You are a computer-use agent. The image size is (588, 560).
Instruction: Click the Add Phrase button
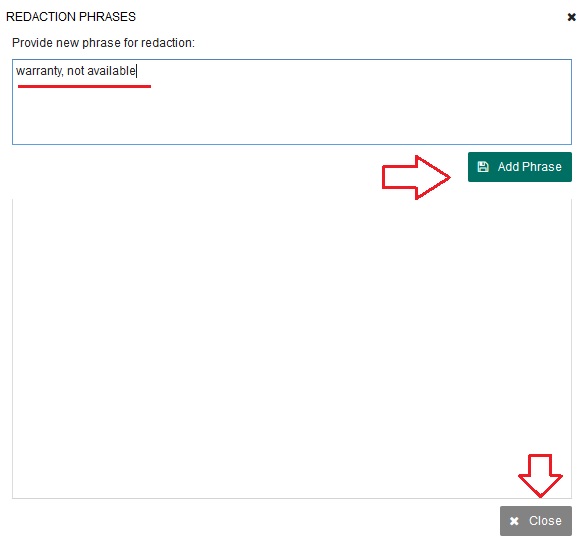coord(519,167)
